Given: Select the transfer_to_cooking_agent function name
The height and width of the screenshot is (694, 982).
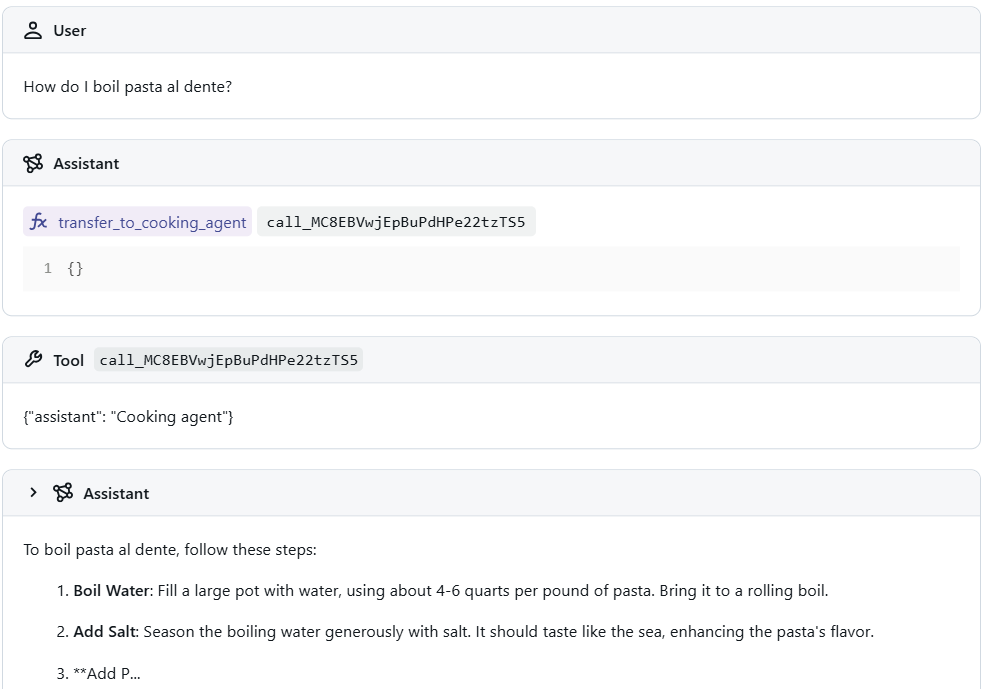Looking at the screenshot, I should (x=151, y=222).
